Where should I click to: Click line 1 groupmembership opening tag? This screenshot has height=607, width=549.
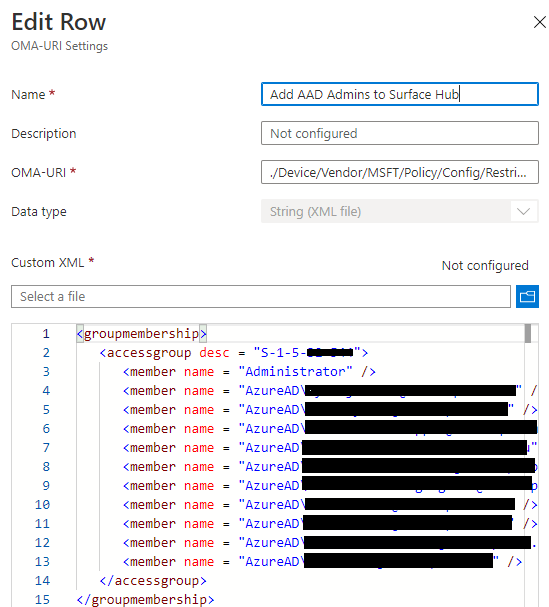point(141,334)
